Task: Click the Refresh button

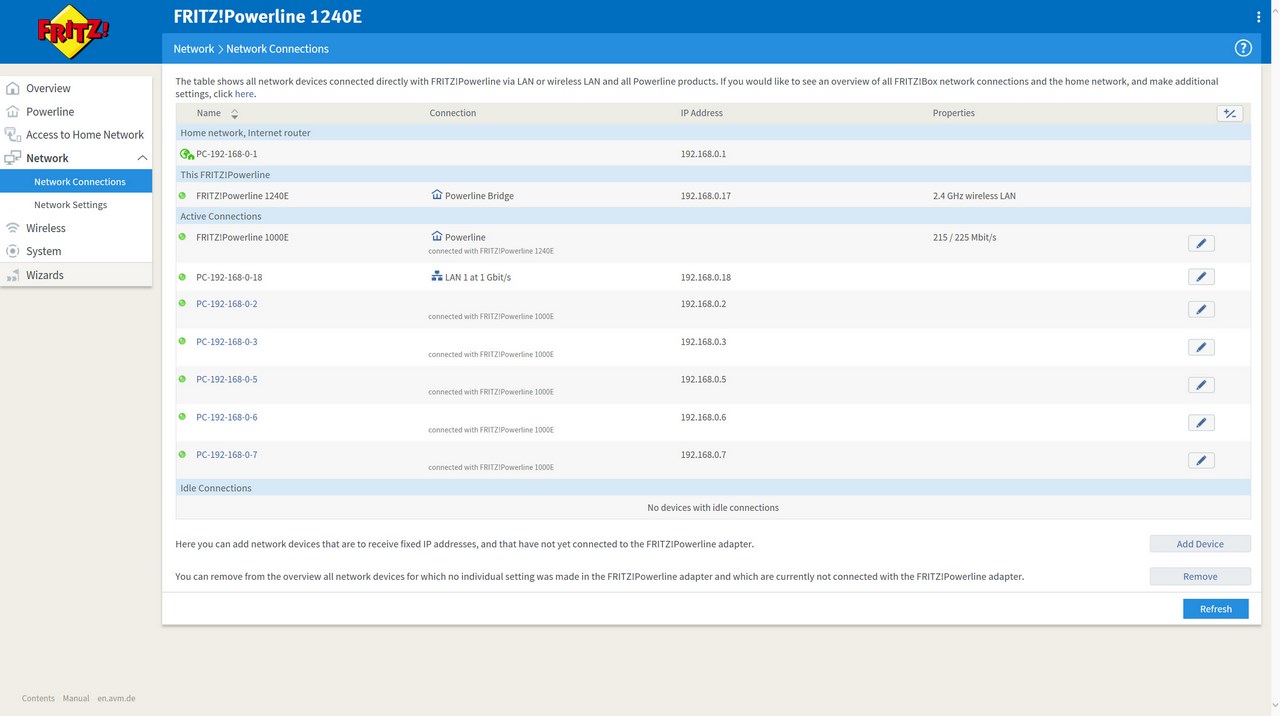Action: (x=1216, y=608)
